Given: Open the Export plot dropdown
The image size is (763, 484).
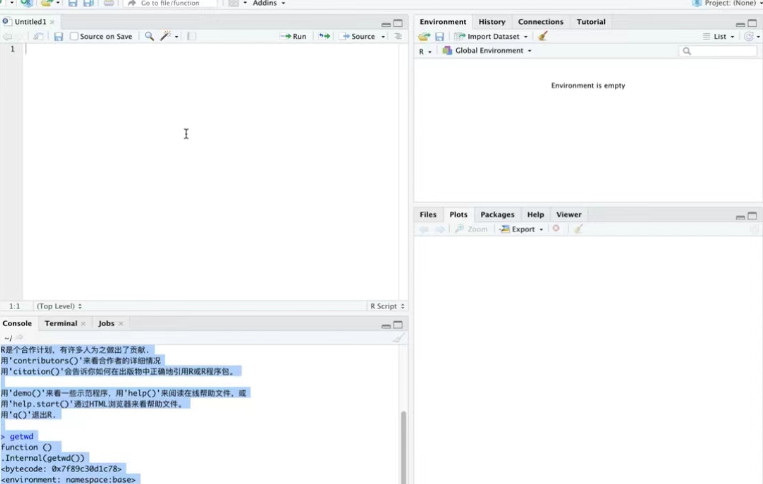Looking at the screenshot, I should click(x=521, y=229).
